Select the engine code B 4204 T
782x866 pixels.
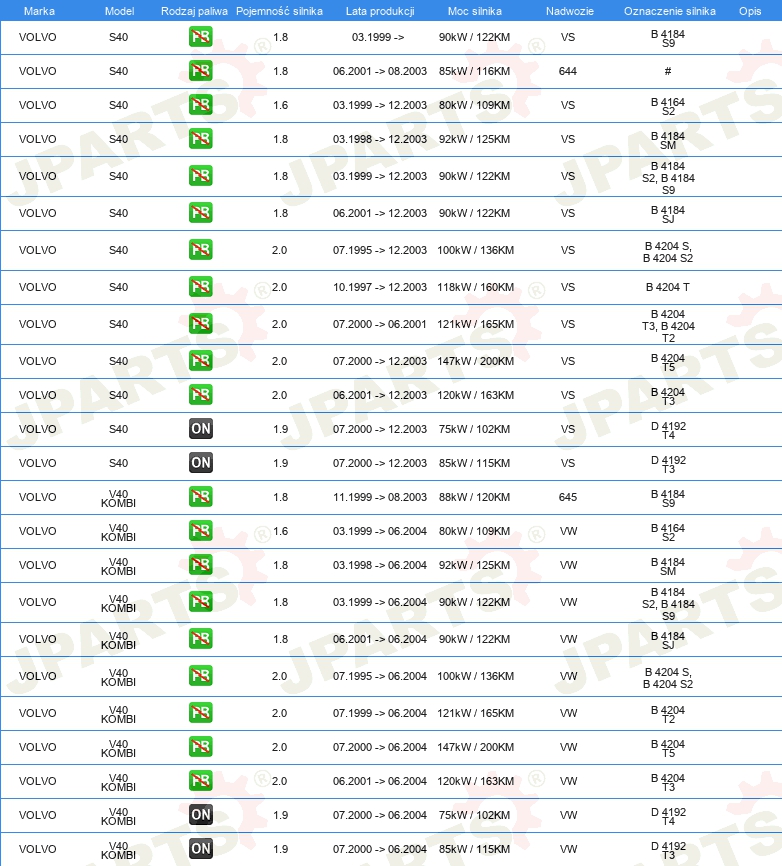(668, 287)
